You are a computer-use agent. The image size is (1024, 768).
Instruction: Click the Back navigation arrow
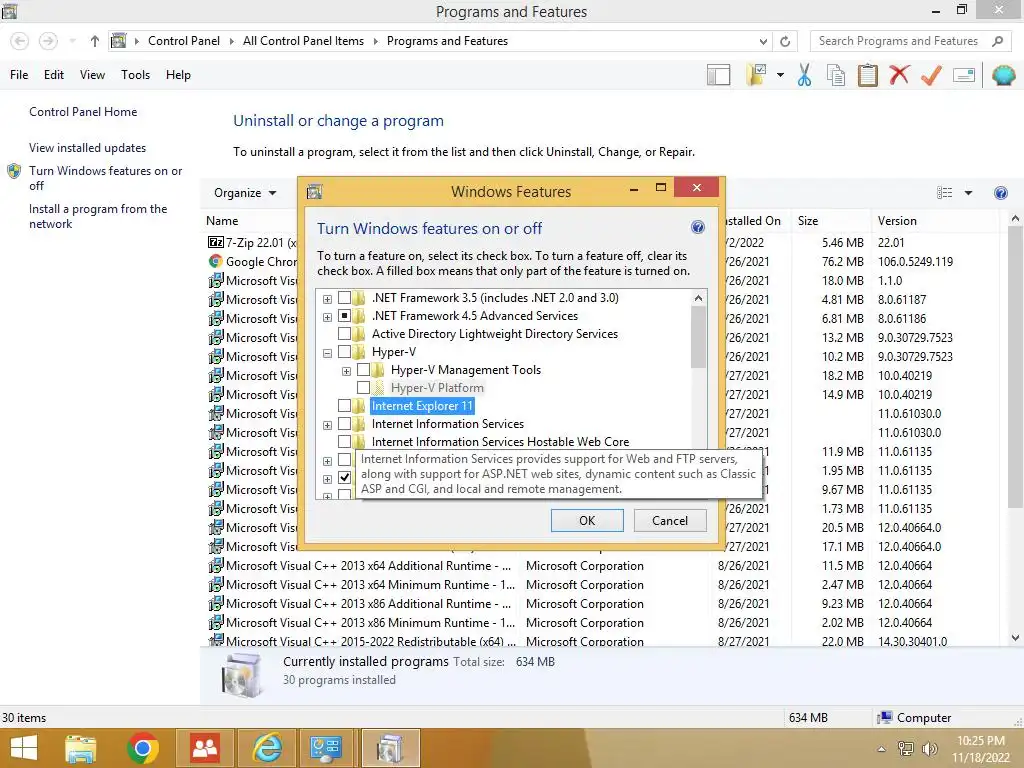20,41
